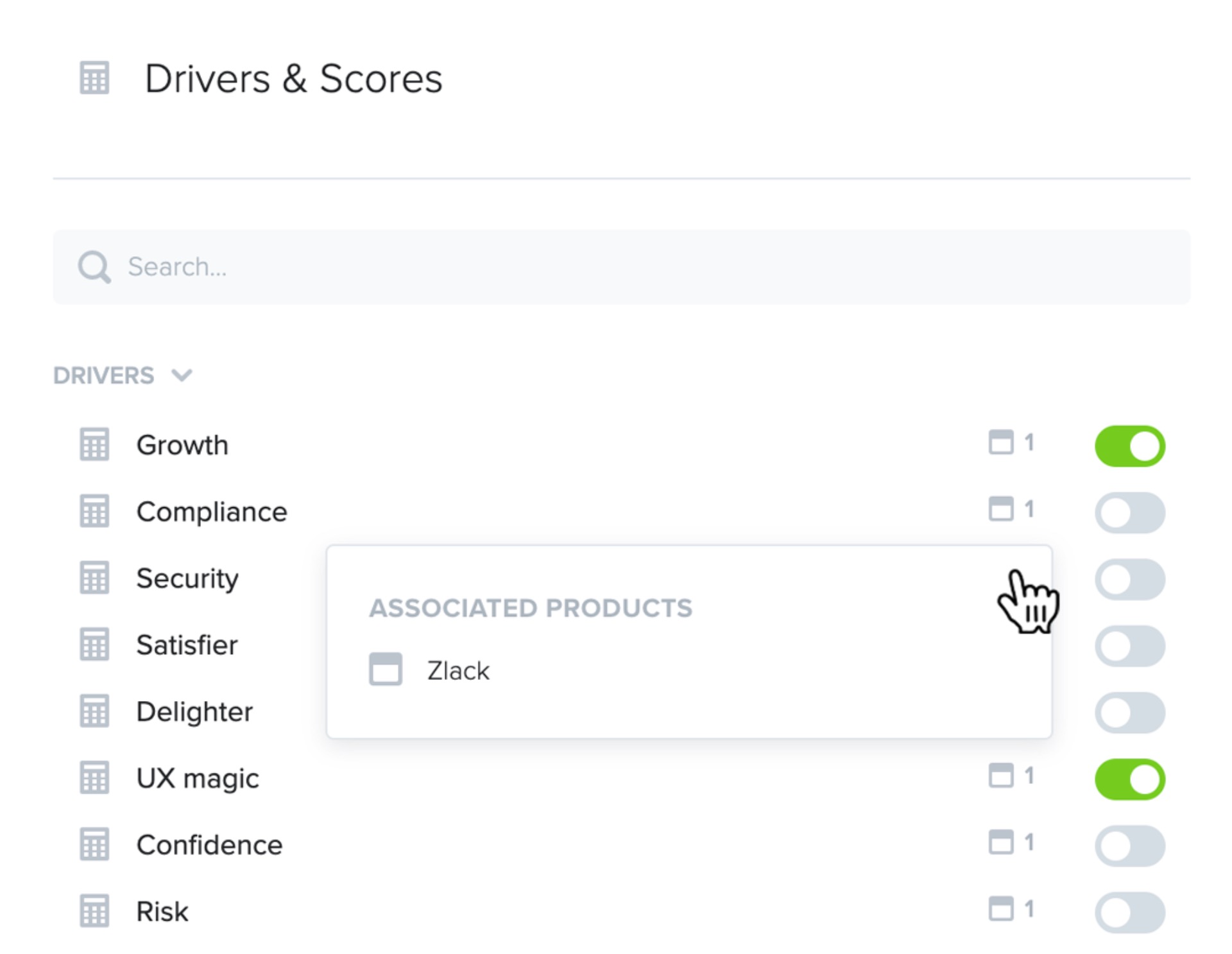Open Confidence associated products icon
This screenshot has width=1232, height=954.
[1001, 842]
